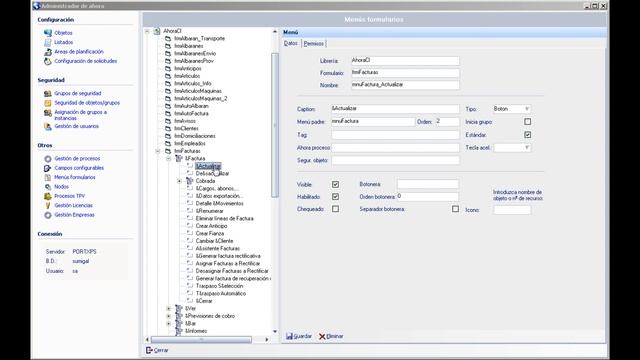The image size is (640, 360).
Task: Open the Objetos icon in Configuración
Action: tap(48, 33)
